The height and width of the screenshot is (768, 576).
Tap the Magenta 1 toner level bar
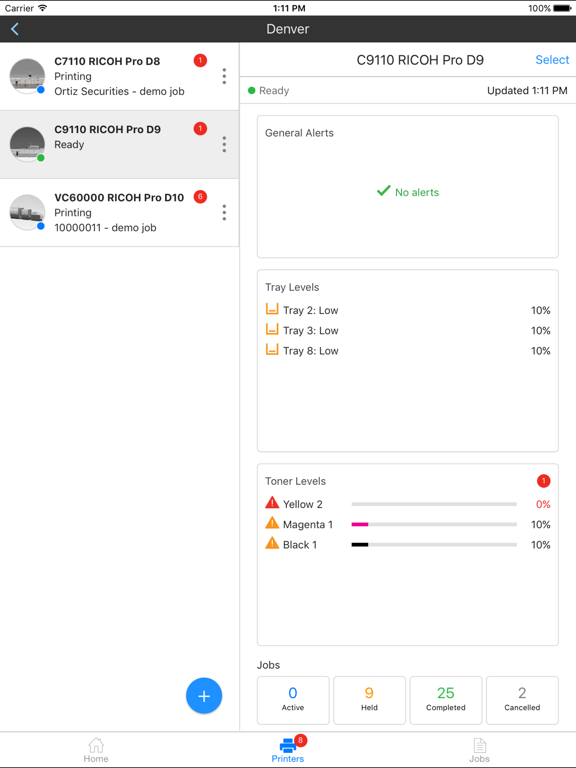434,524
